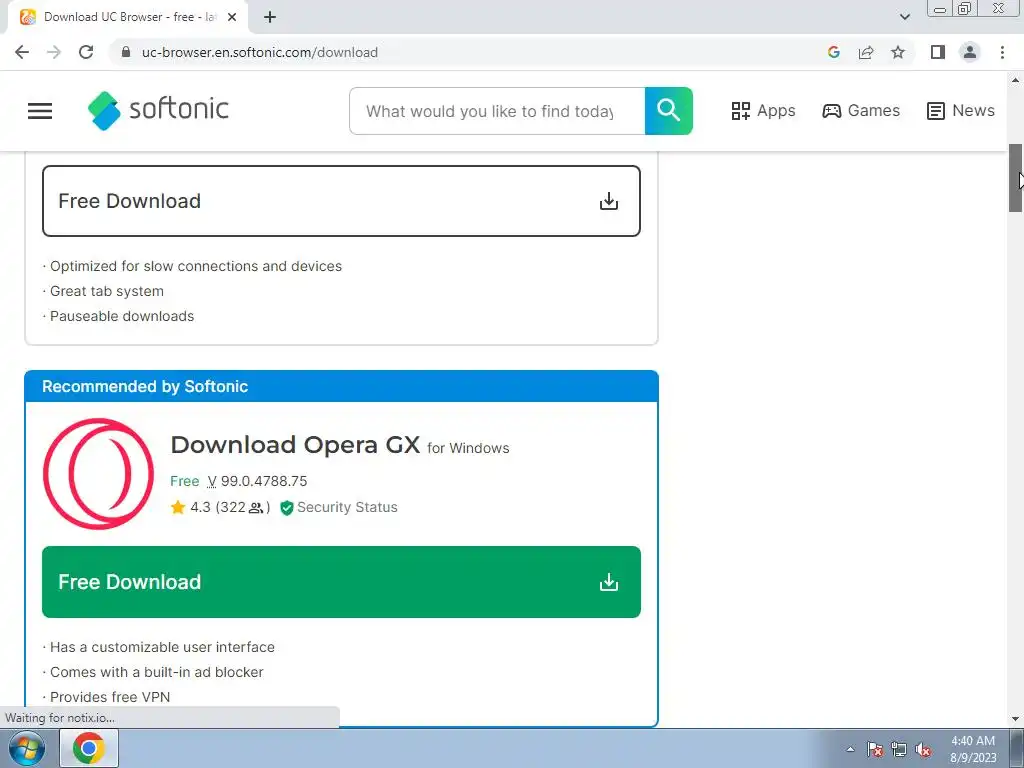The width and height of the screenshot is (1024, 768).
Task: Click the address bar URL
Action: pos(259,52)
